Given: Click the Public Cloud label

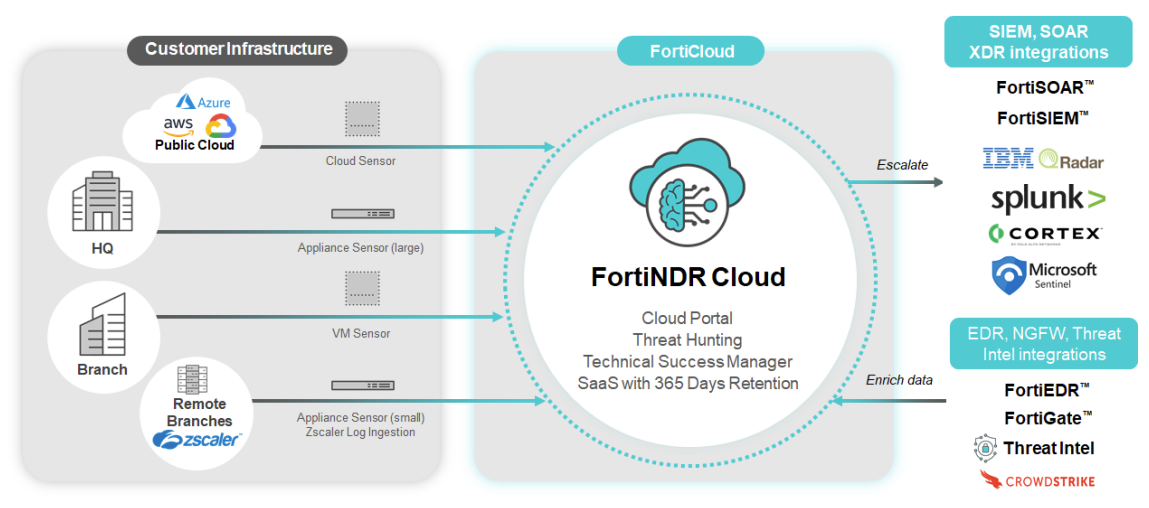Looking at the screenshot, I should click(194, 145).
